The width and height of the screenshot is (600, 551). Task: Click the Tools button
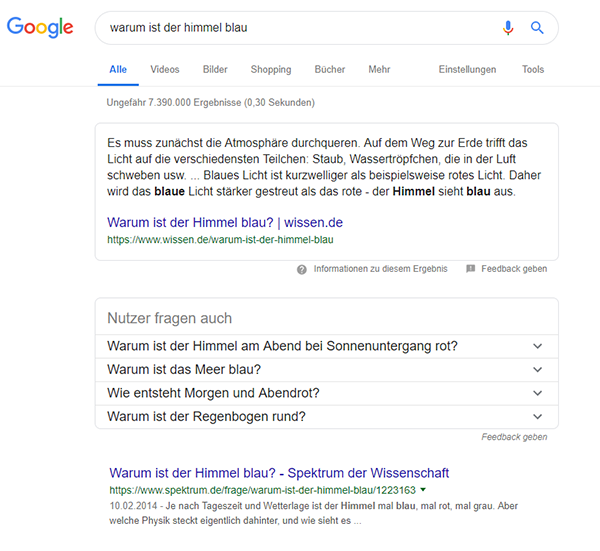533,69
